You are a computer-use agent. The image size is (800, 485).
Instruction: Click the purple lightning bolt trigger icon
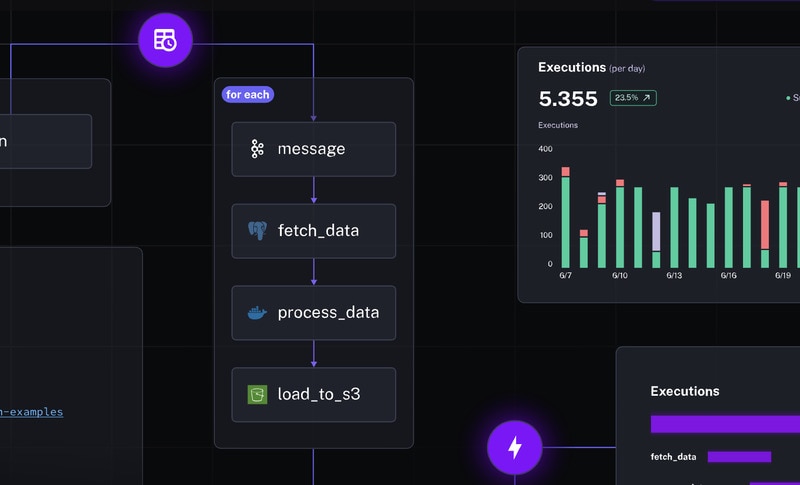(515, 448)
